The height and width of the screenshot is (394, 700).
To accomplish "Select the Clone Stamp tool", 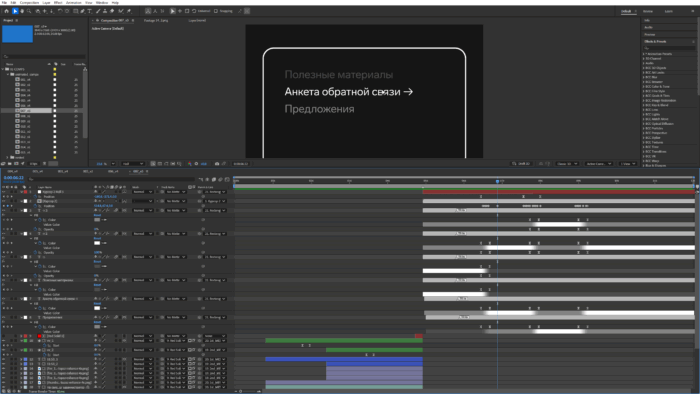I will pyautogui.click(x=105, y=11).
